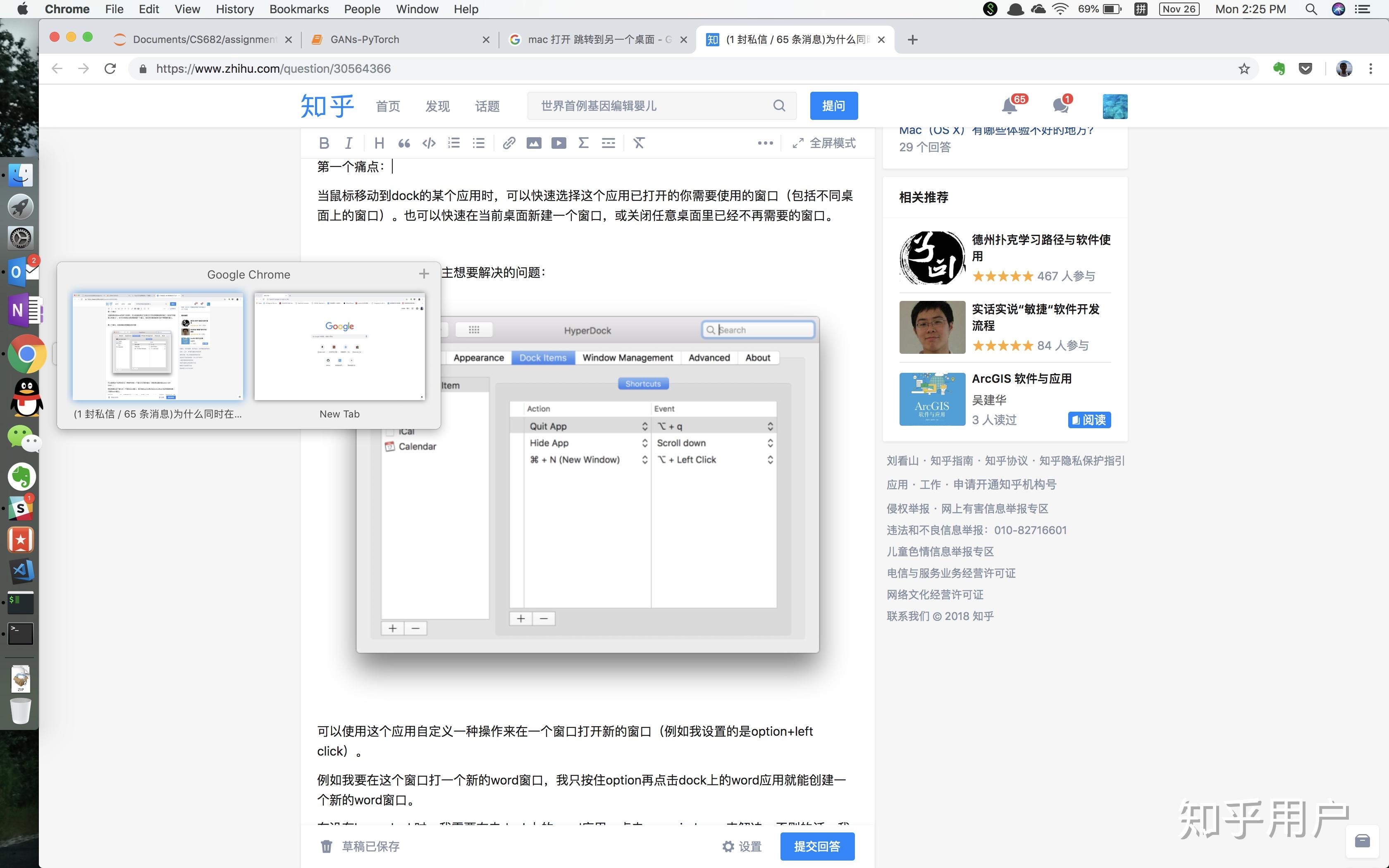Insert a blockquote with quote icon
The height and width of the screenshot is (868, 1389).
pos(404,143)
